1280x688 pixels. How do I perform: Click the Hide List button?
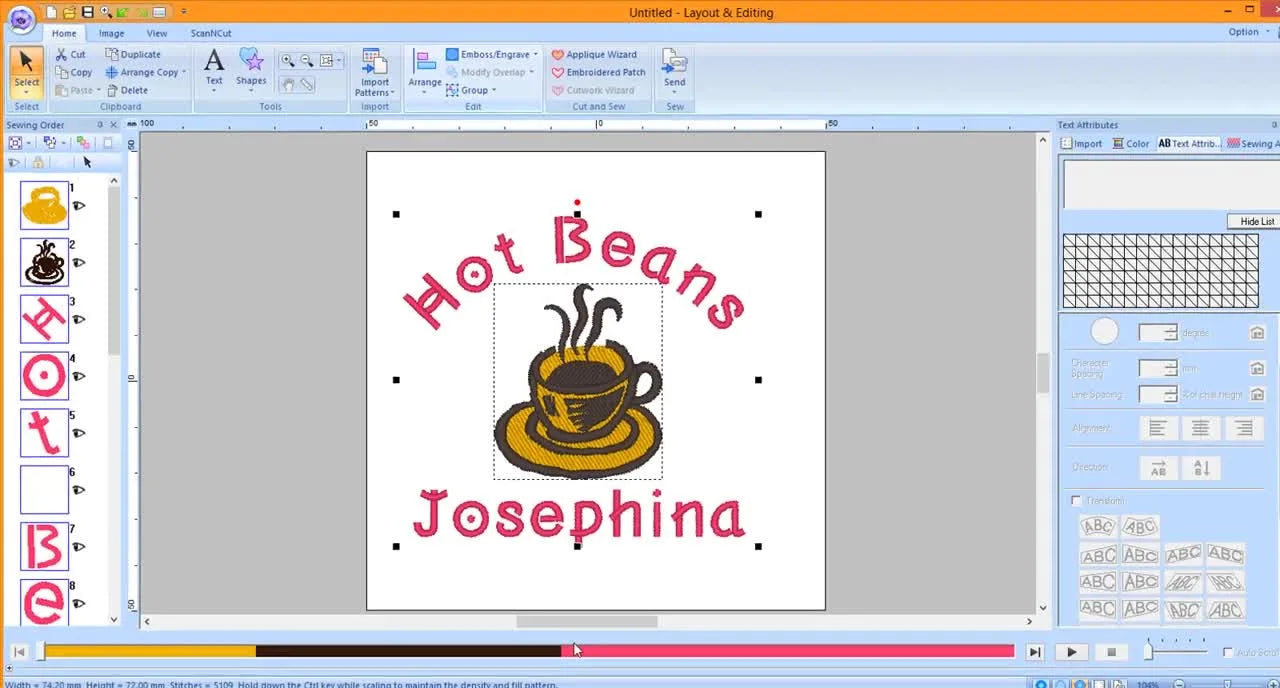(1256, 221)
